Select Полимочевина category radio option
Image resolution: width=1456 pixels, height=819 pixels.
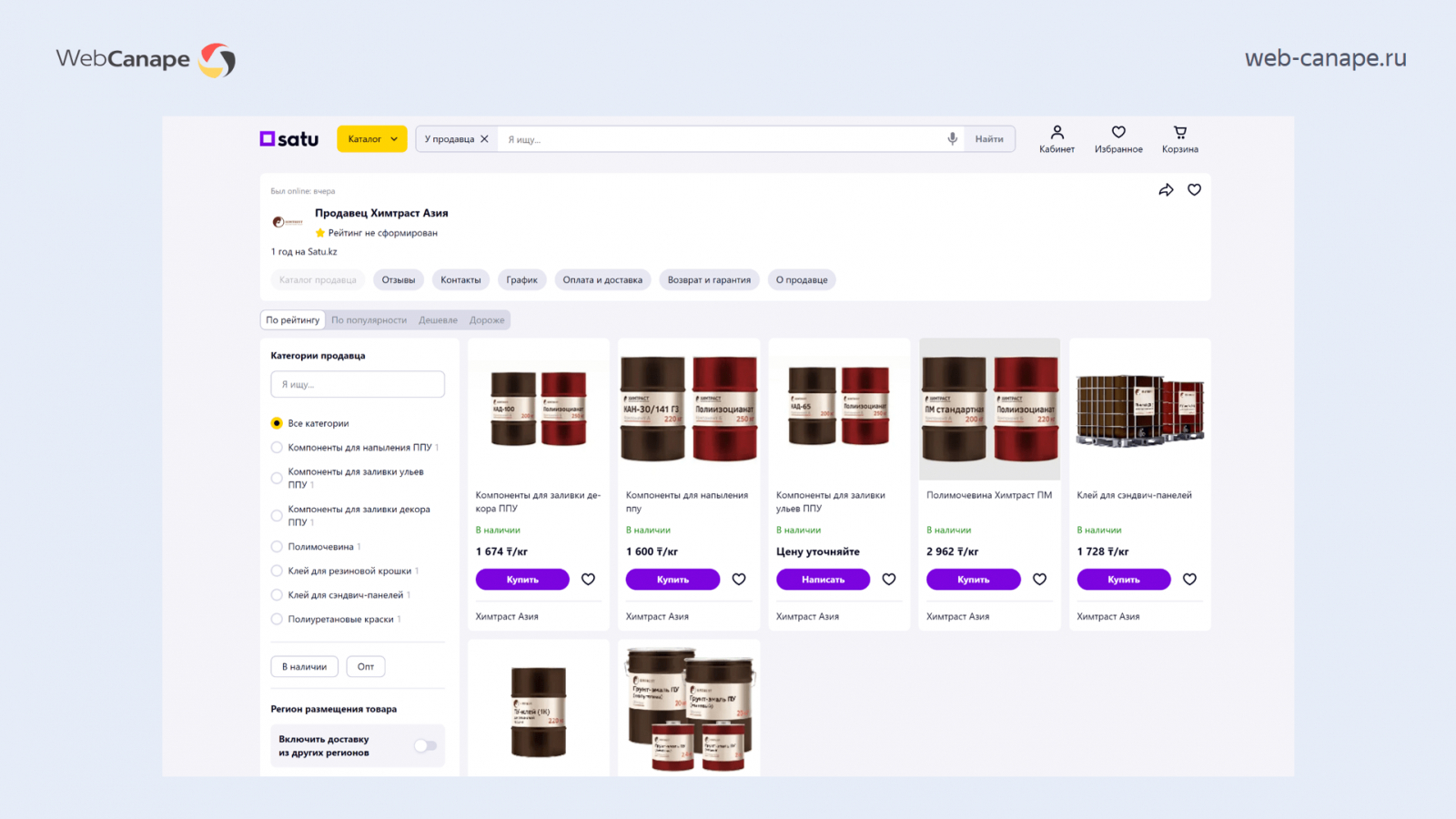[x=277, y=547]
